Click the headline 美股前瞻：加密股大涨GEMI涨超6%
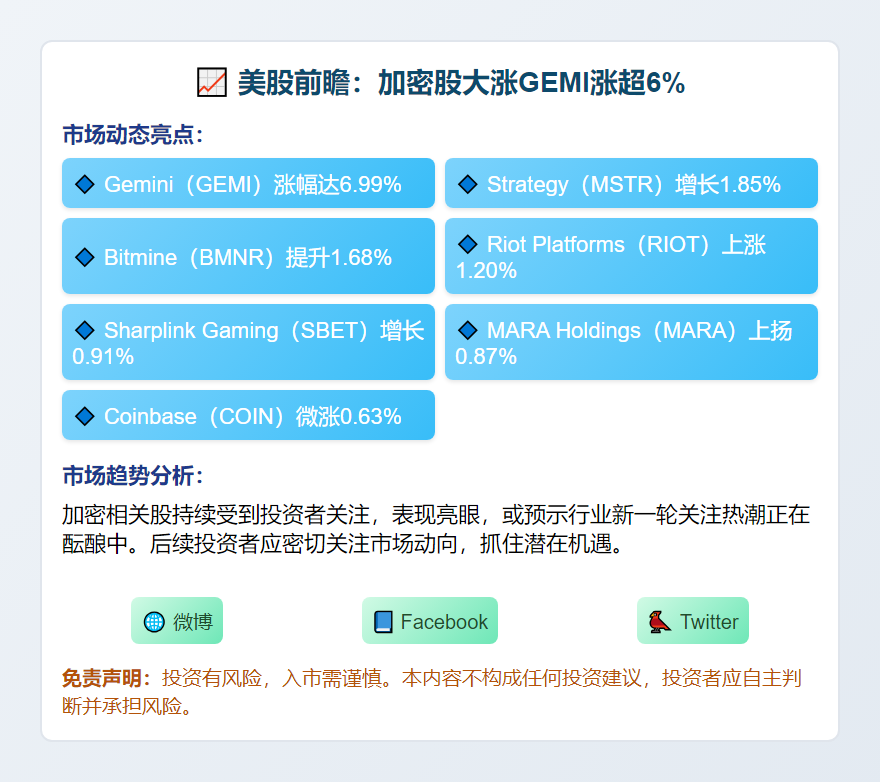 pos(461,83)
